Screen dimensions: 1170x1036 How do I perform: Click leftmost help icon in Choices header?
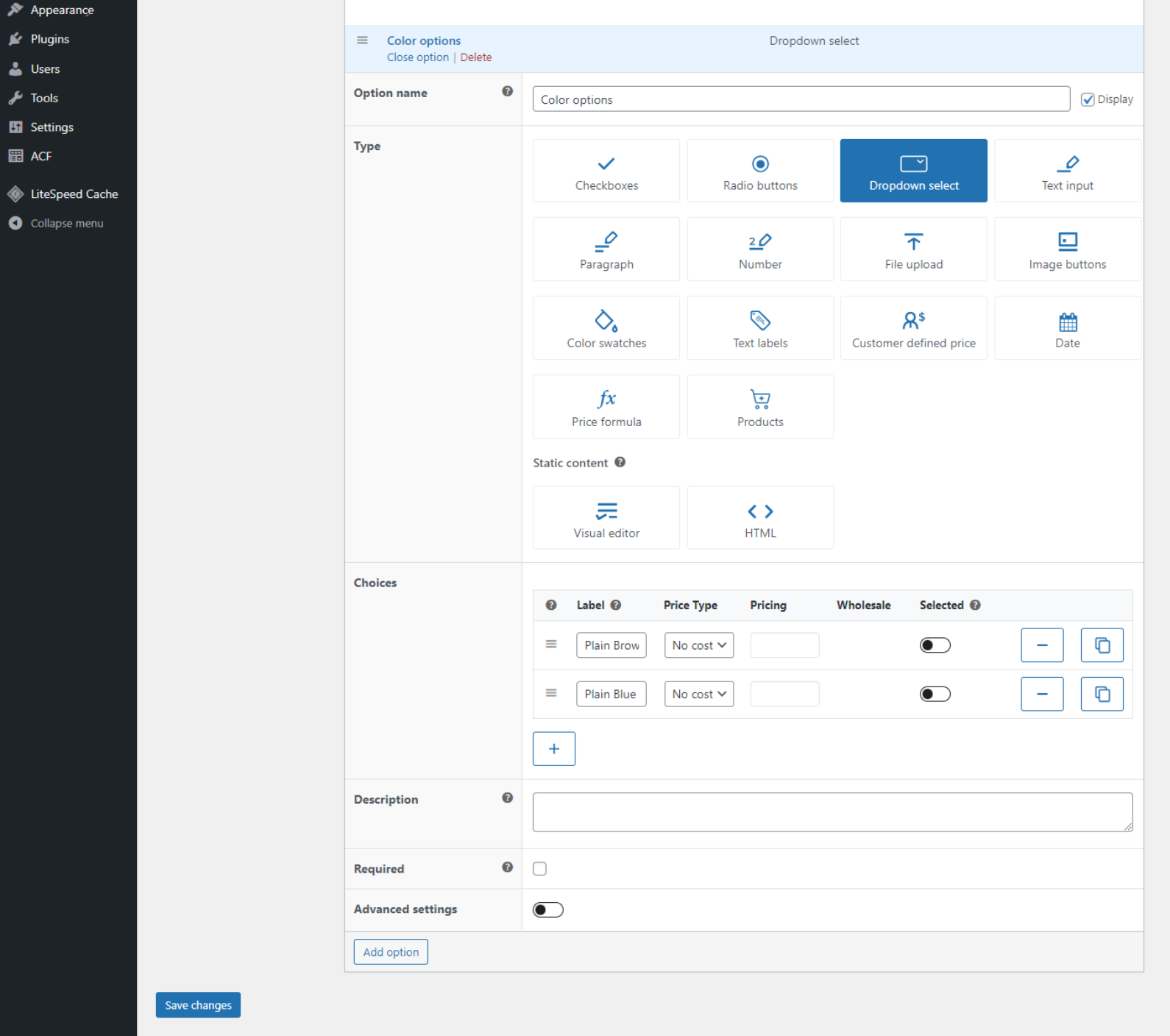(551, 605)
